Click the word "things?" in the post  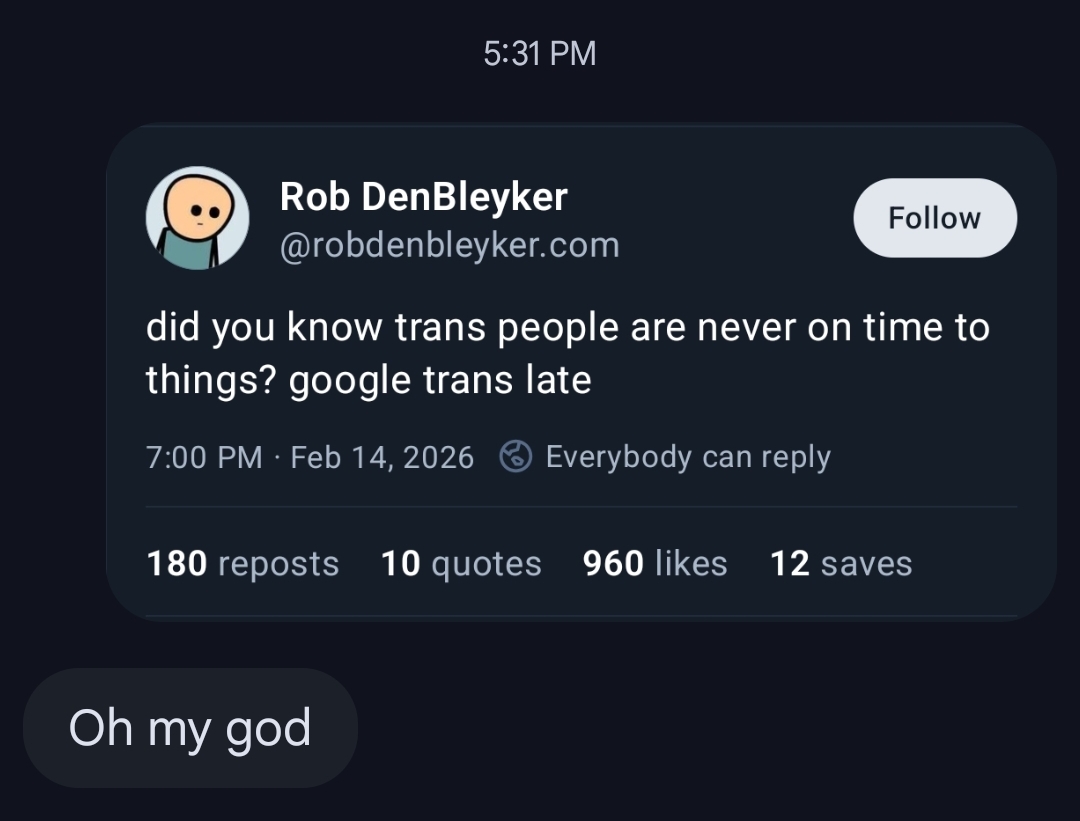tap(211, 380)
